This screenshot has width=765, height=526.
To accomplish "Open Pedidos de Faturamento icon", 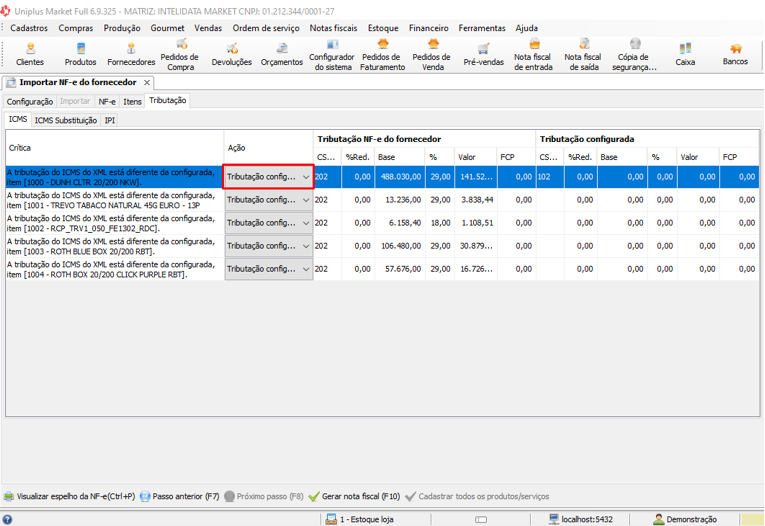I will tap(382, 55).
